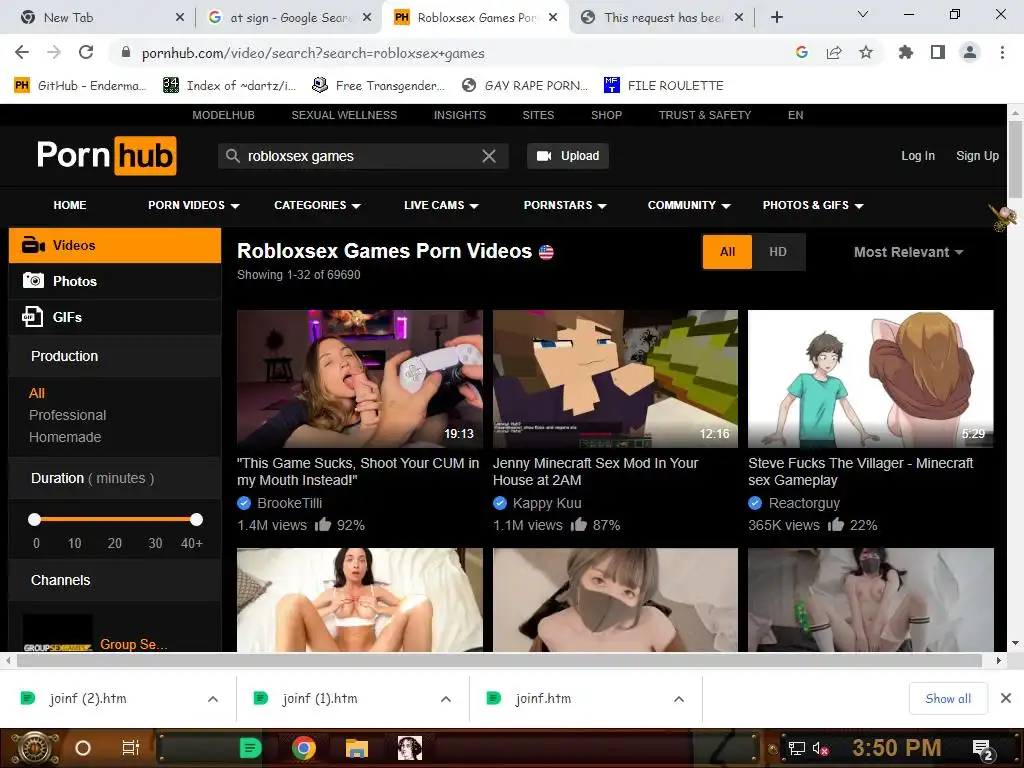View site information via the lock icon
The width and height of the screenshot is (1024, 768).
click(126, 53)
